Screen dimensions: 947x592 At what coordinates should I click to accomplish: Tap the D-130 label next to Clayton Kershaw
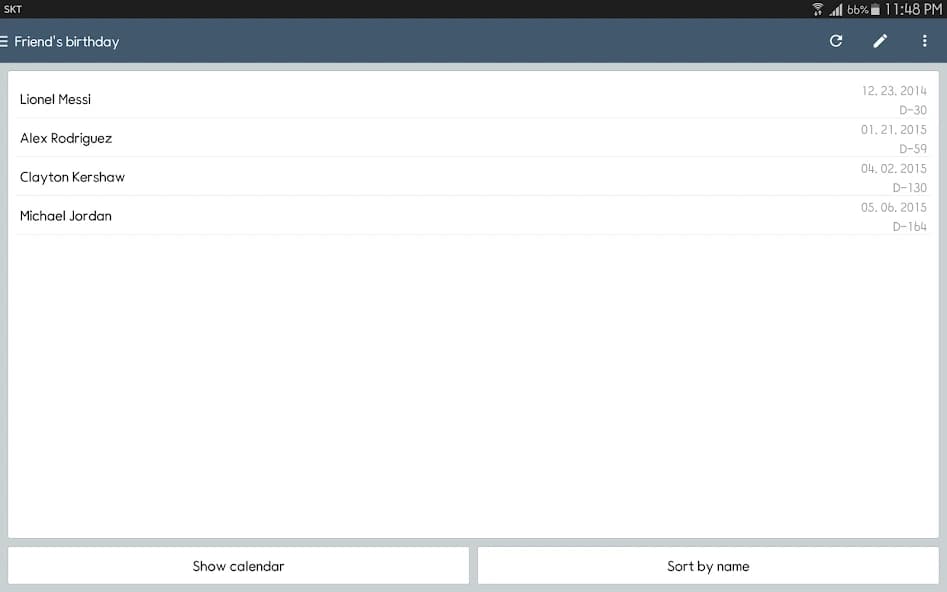[x=911, y=187]
